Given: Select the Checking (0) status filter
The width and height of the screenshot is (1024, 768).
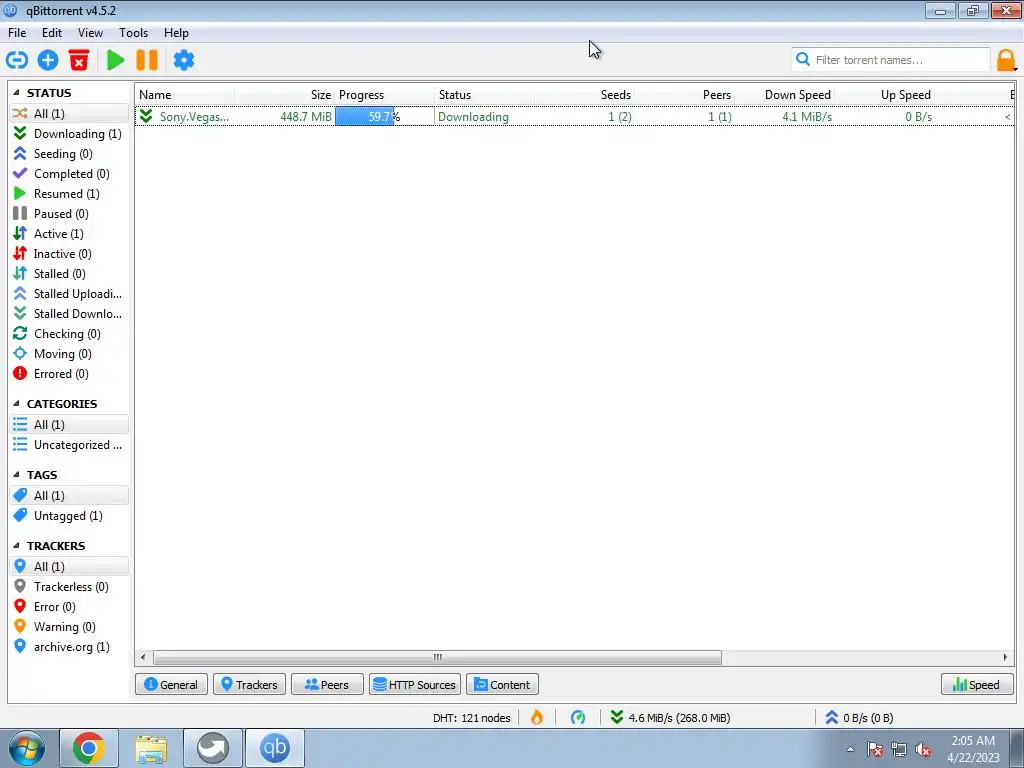Looking at the screenshot, I should point(68,334).
